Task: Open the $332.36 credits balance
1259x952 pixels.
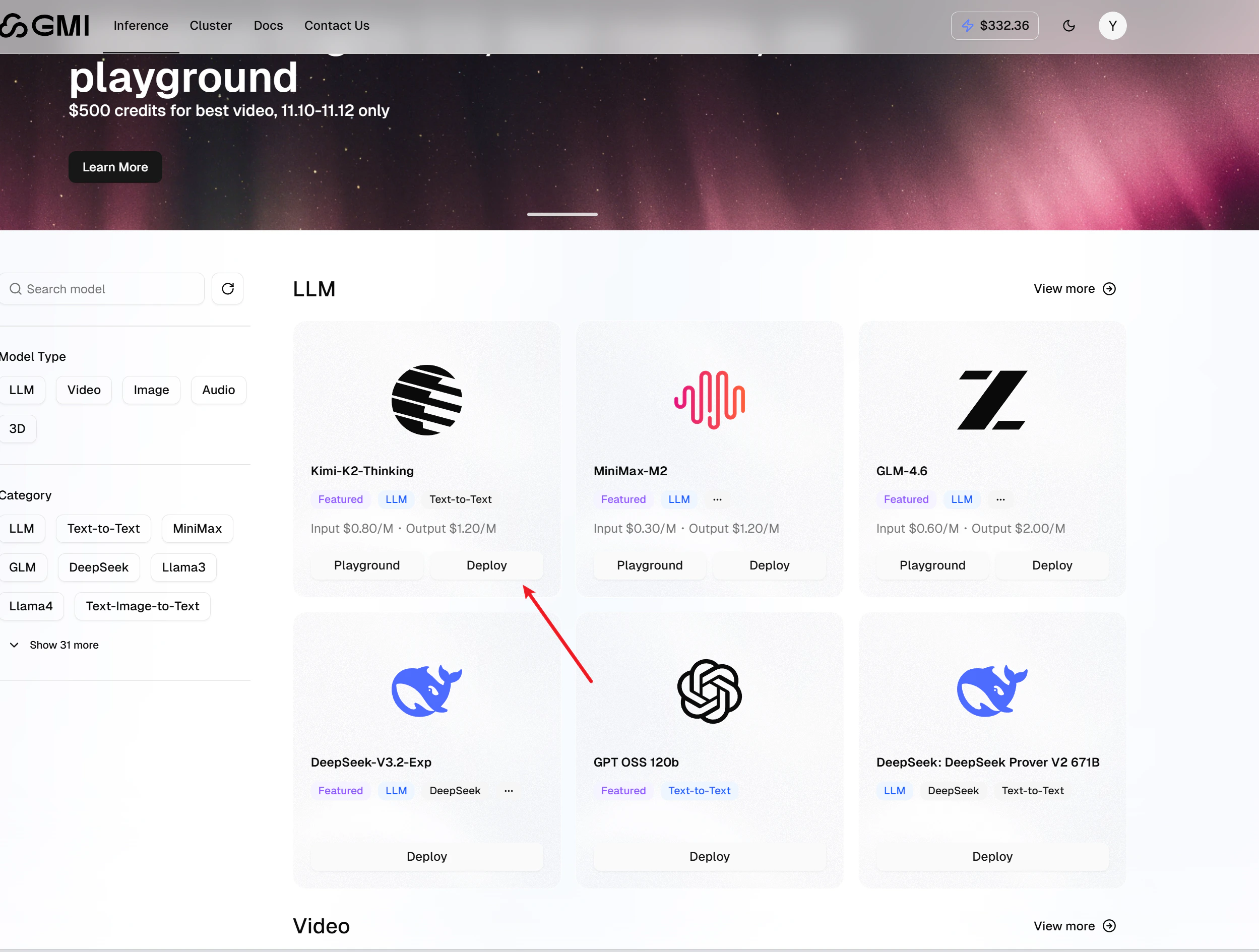Action: tap(994, 26)
